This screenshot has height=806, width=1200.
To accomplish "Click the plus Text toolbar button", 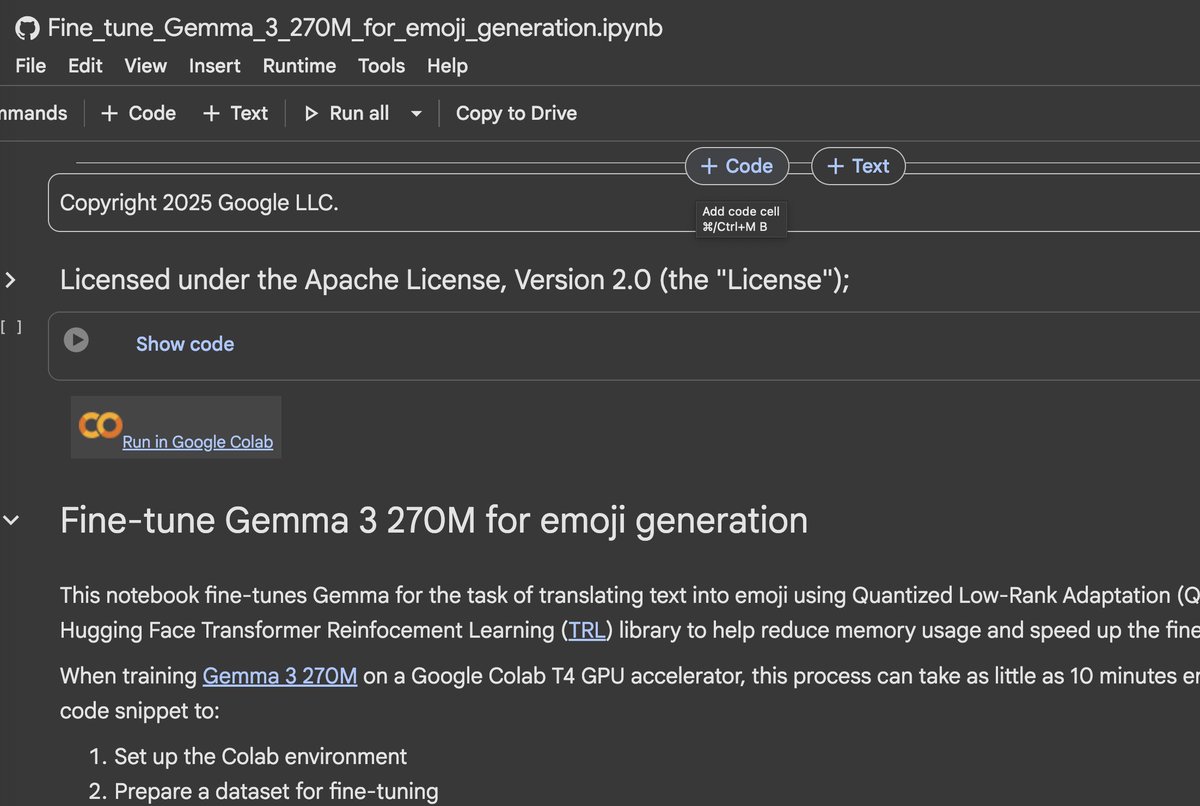I will tap(235, 114).
